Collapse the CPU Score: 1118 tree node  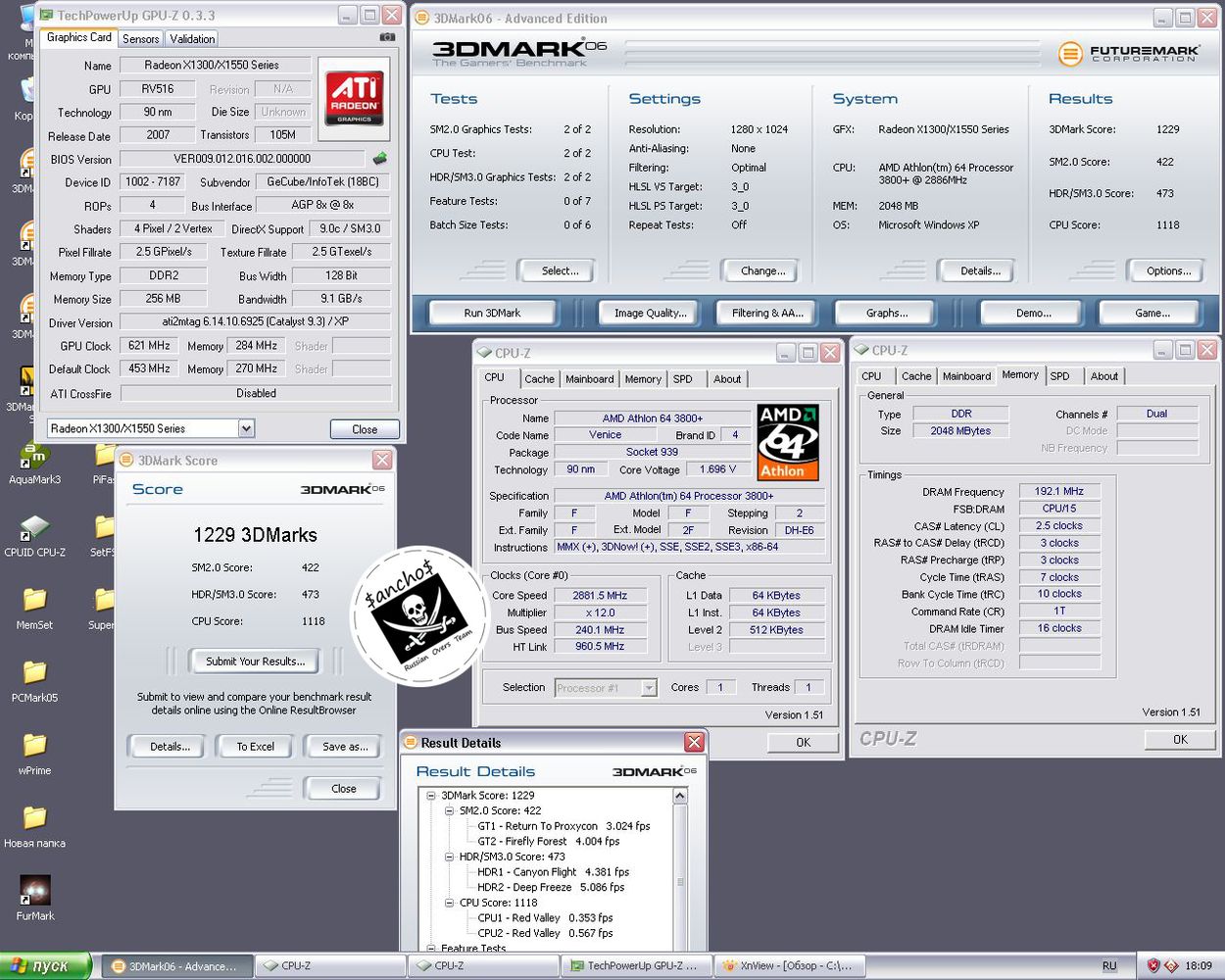[x=449, y=903]
